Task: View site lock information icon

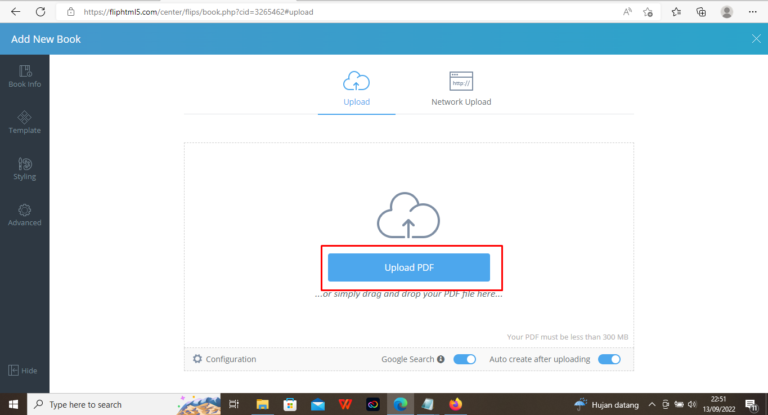Action: pos(71,12)
